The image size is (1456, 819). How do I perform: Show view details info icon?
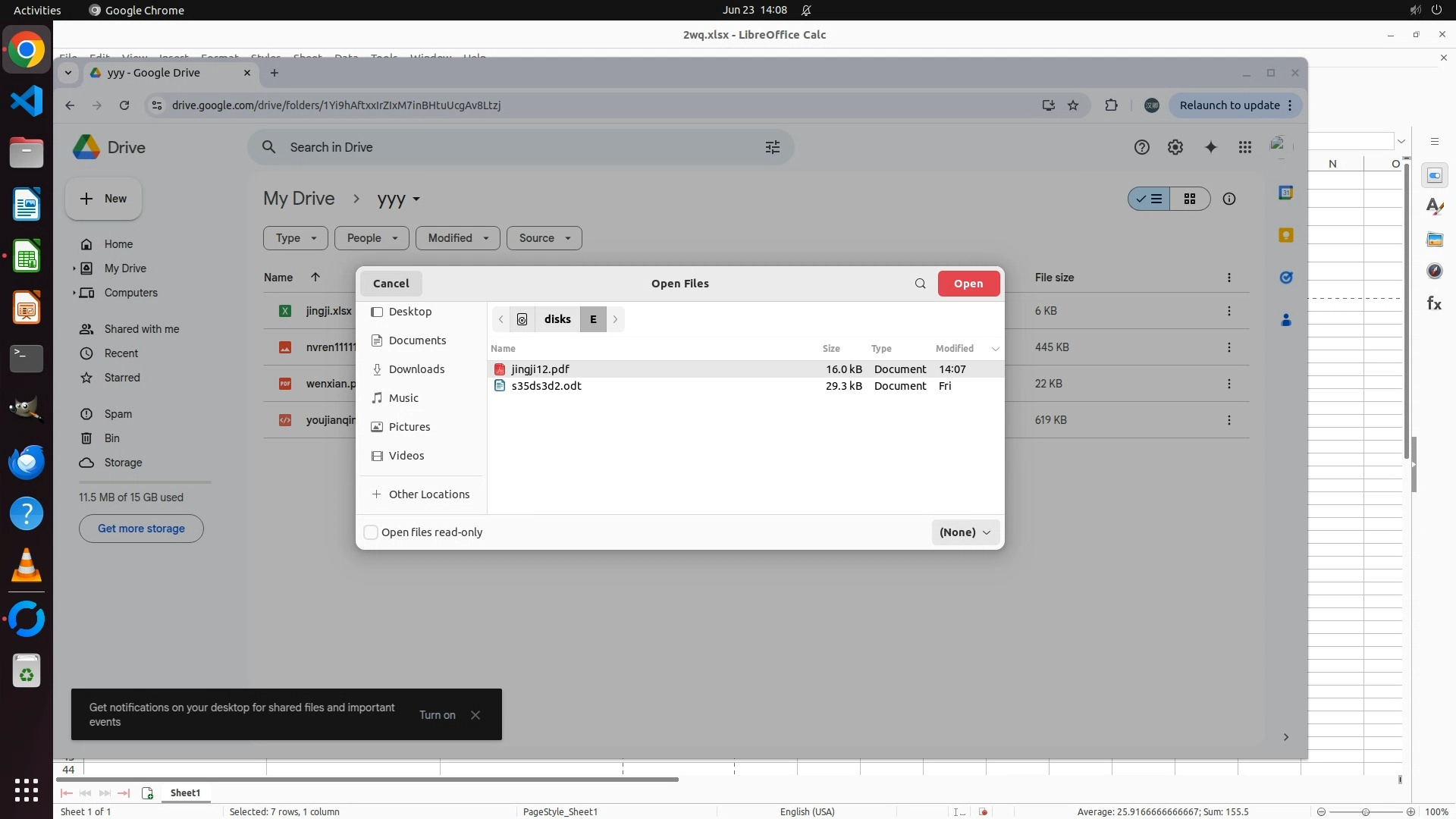click(x=1229, y=199)
